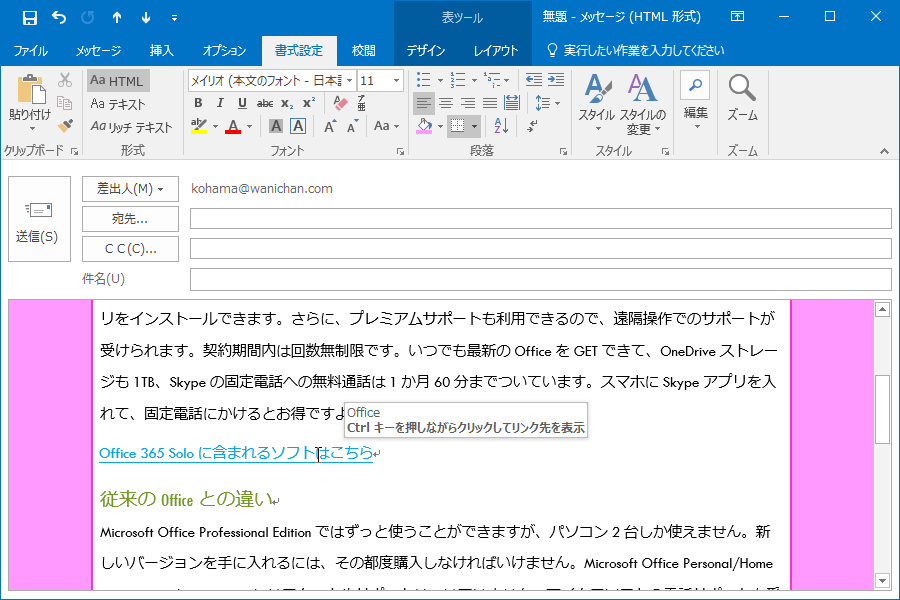Open line spacing options
Image resolution: width=900 pixels, height=600 pixels.
[x=547, y=103]
